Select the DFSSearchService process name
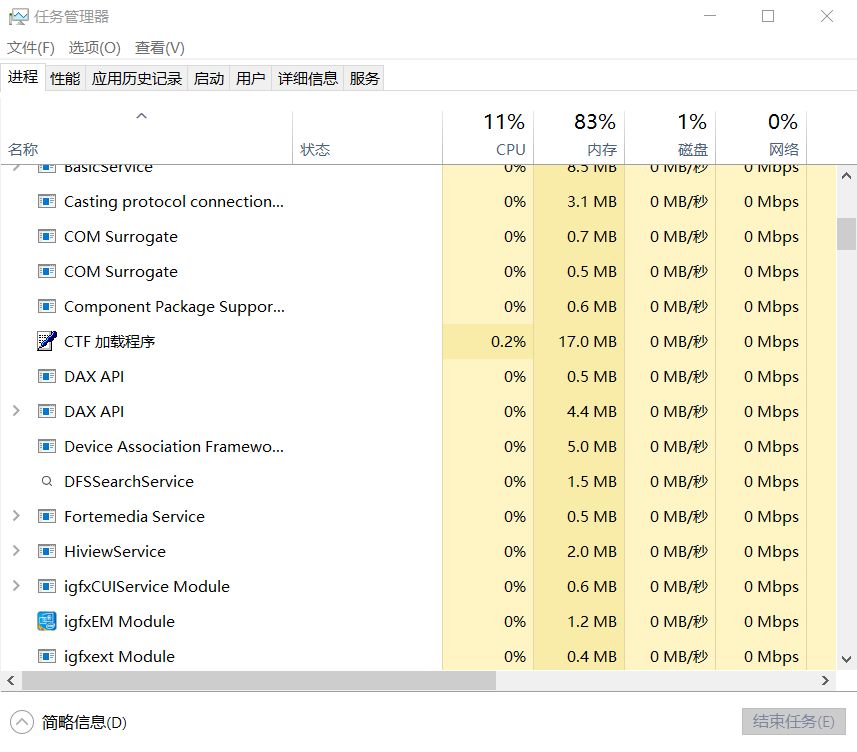 click(129, 481)
